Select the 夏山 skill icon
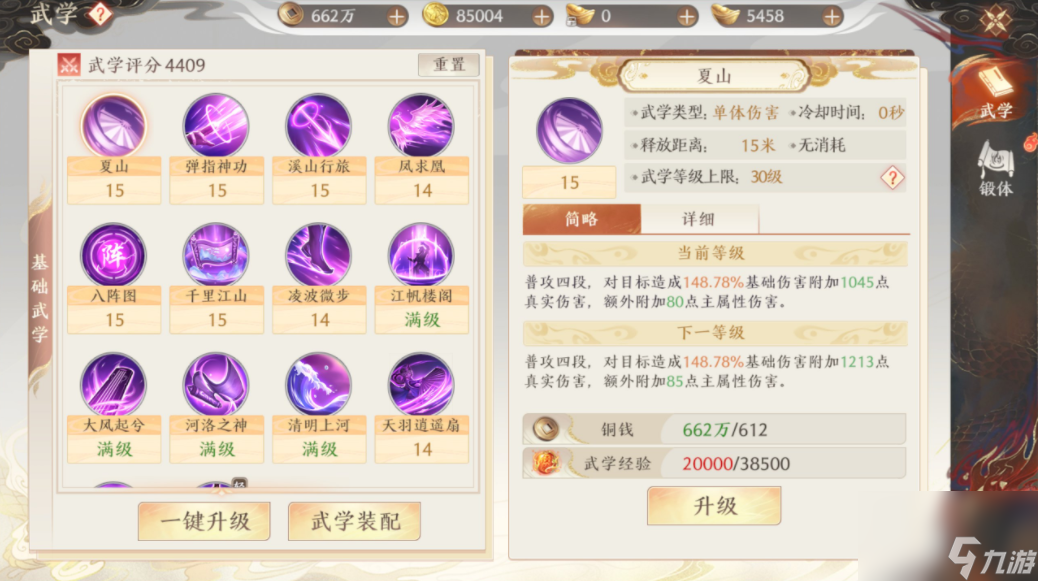Viewport: 1038px width, 581px height. [114, 125]
